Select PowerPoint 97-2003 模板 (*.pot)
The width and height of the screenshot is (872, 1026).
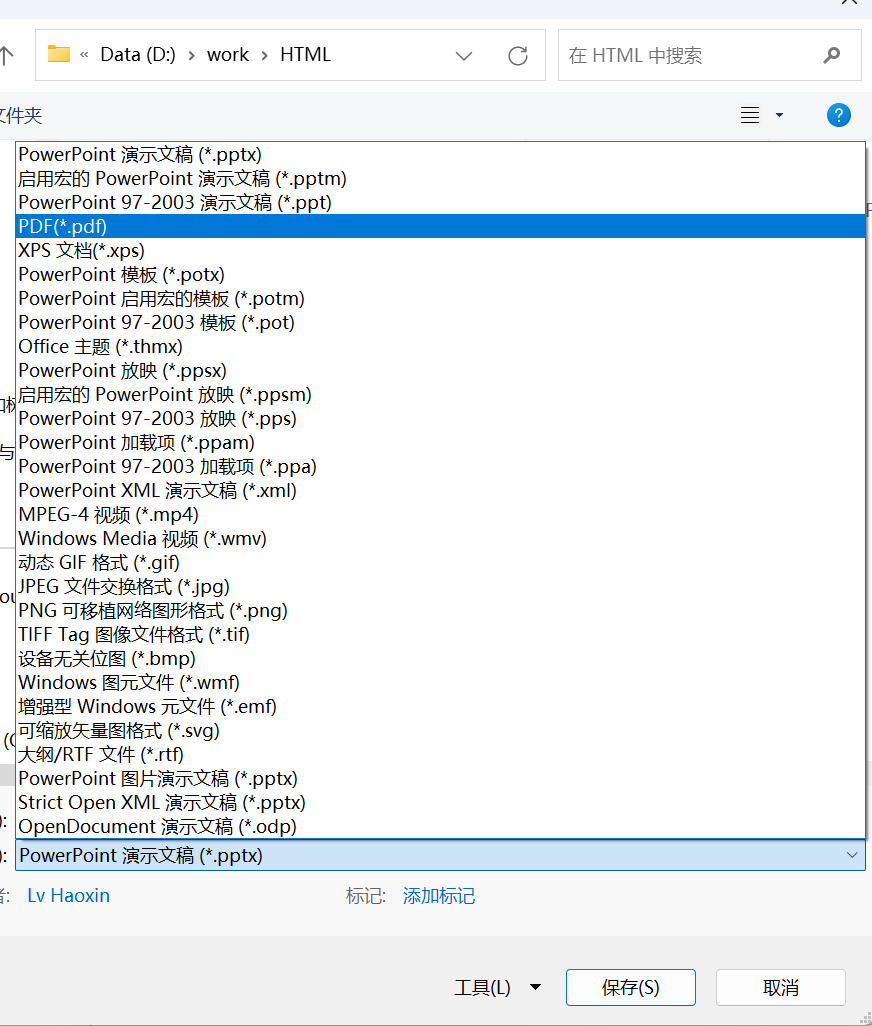(440, 323)
